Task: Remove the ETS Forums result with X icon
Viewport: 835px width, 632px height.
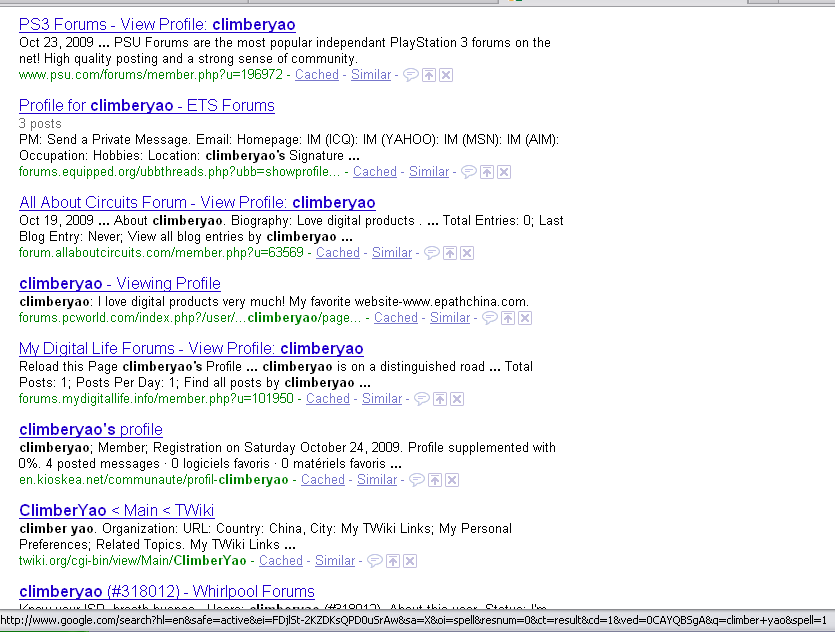Action: [504, 172]
